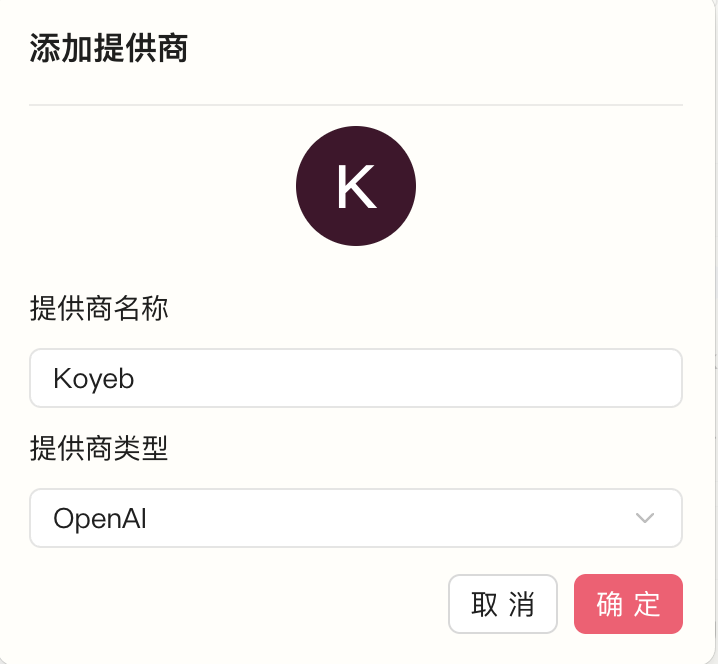Click blank area beside the K avatar

pyautogui.click(x=550, y=186)
